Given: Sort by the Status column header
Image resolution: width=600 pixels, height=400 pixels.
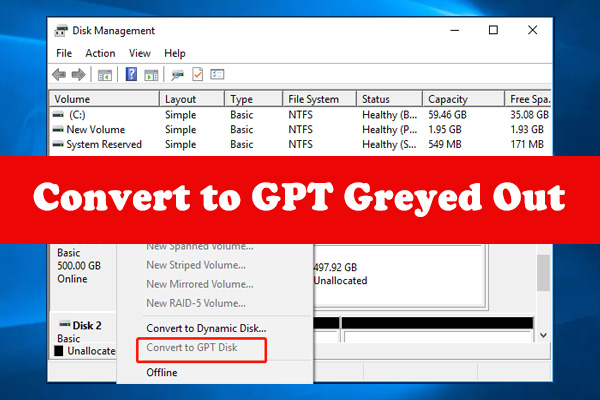Looking at the screenshot, I should (x=390, y=99).
